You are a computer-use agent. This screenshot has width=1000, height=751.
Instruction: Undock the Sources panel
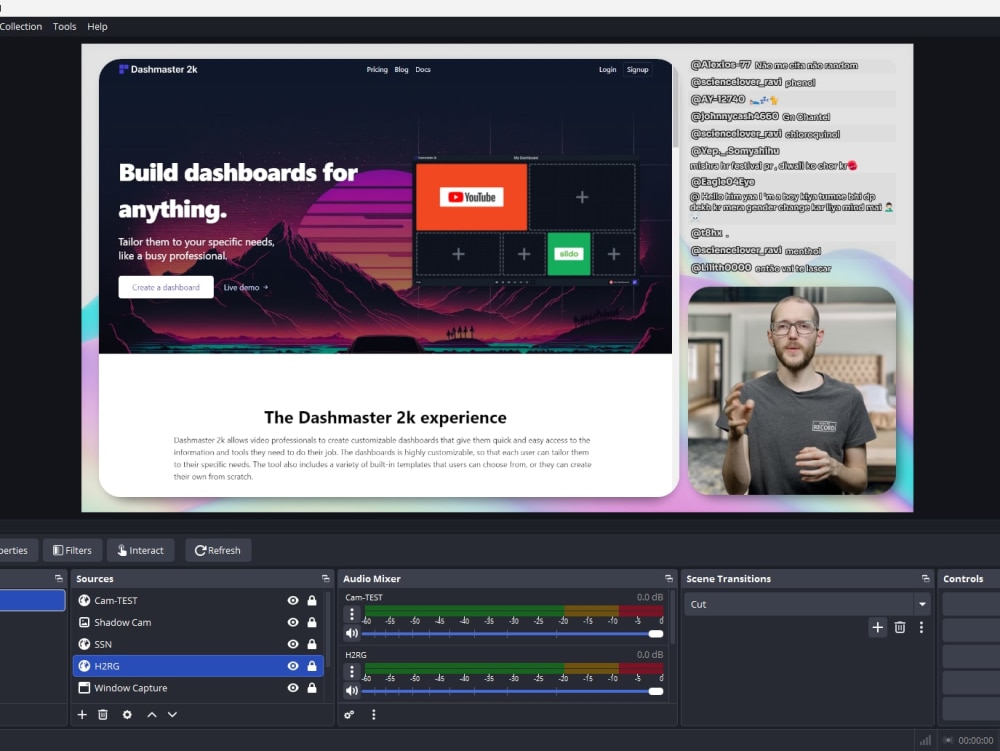click(x=325, y=578)
